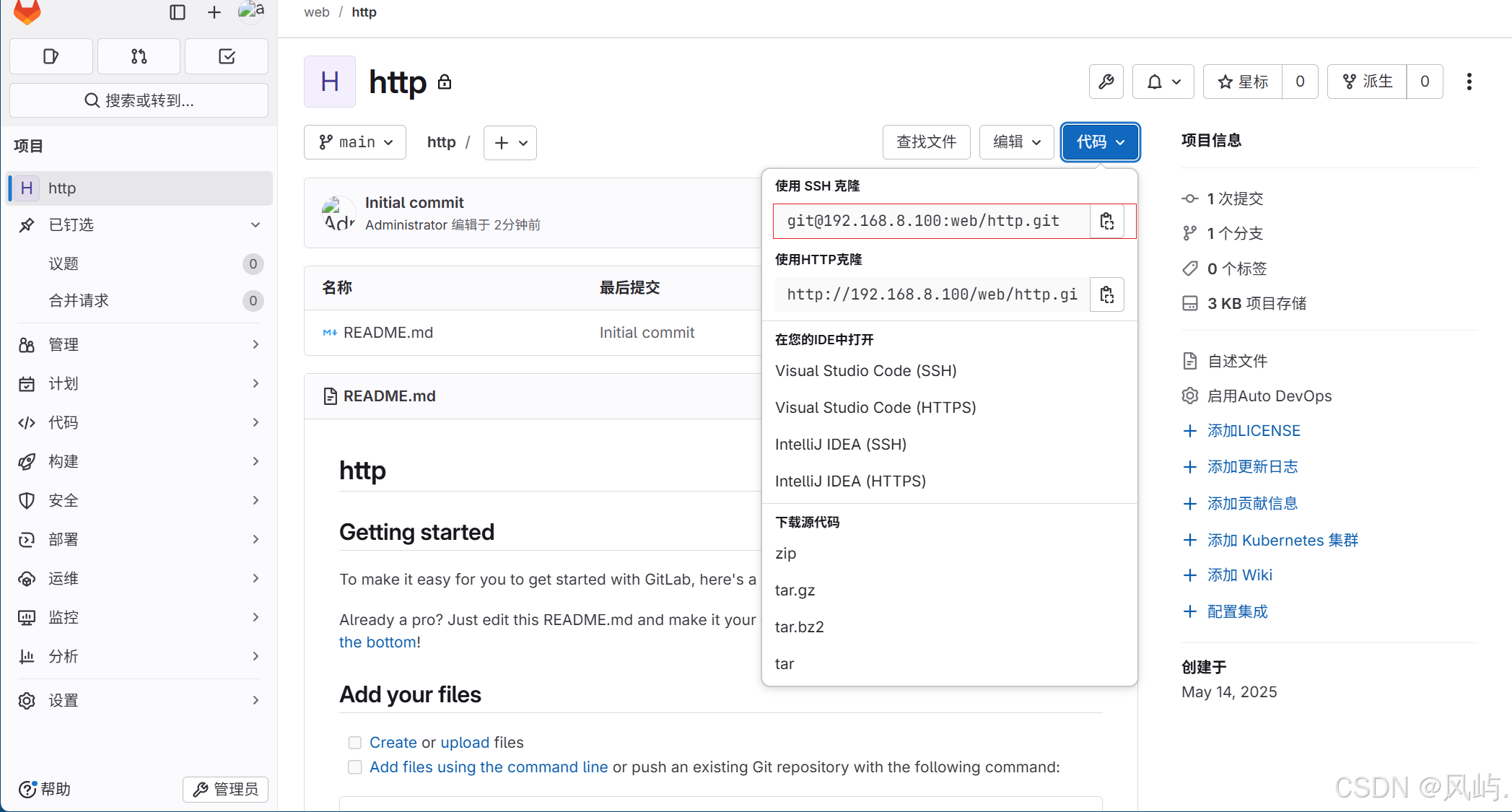Image resolution: width=1512 pixels, height=812 pixels.
Task: Open the three-dot more actions menu
Action: click(1469, 82)
